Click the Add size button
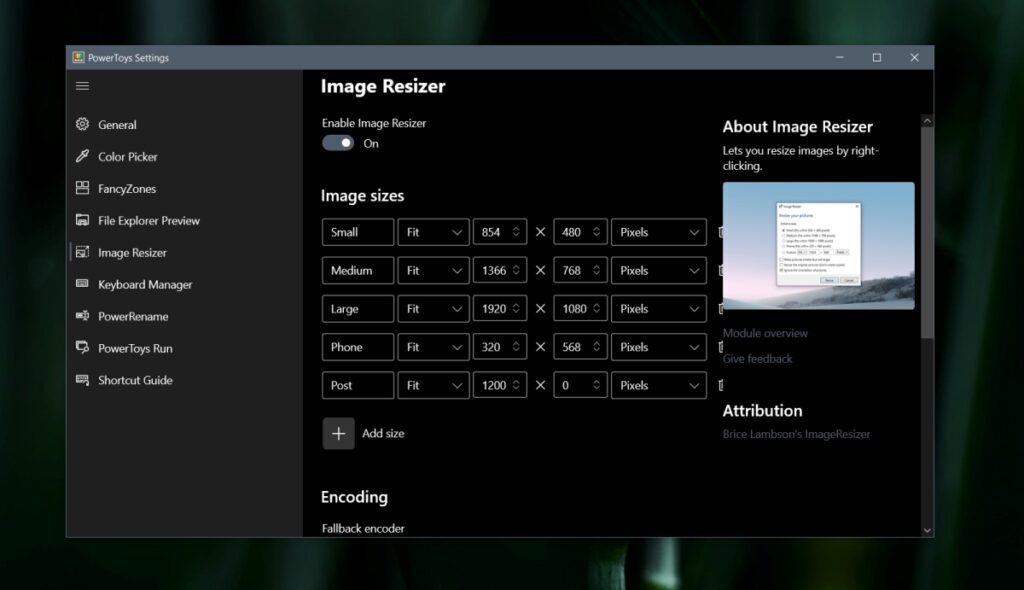1024x590 pixels. coord(339,433)
